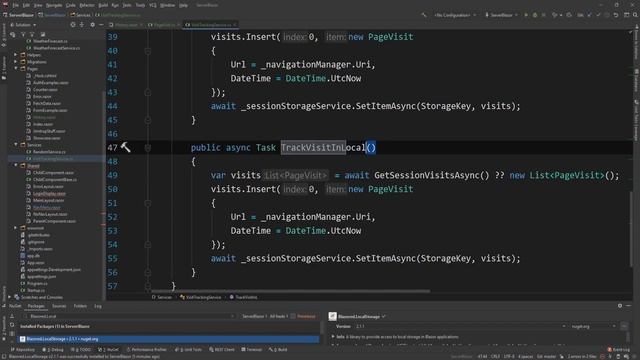This screenshot has width=640, height=360.
Task: Expand the package Info section
Action: click(x=333, y=337)
